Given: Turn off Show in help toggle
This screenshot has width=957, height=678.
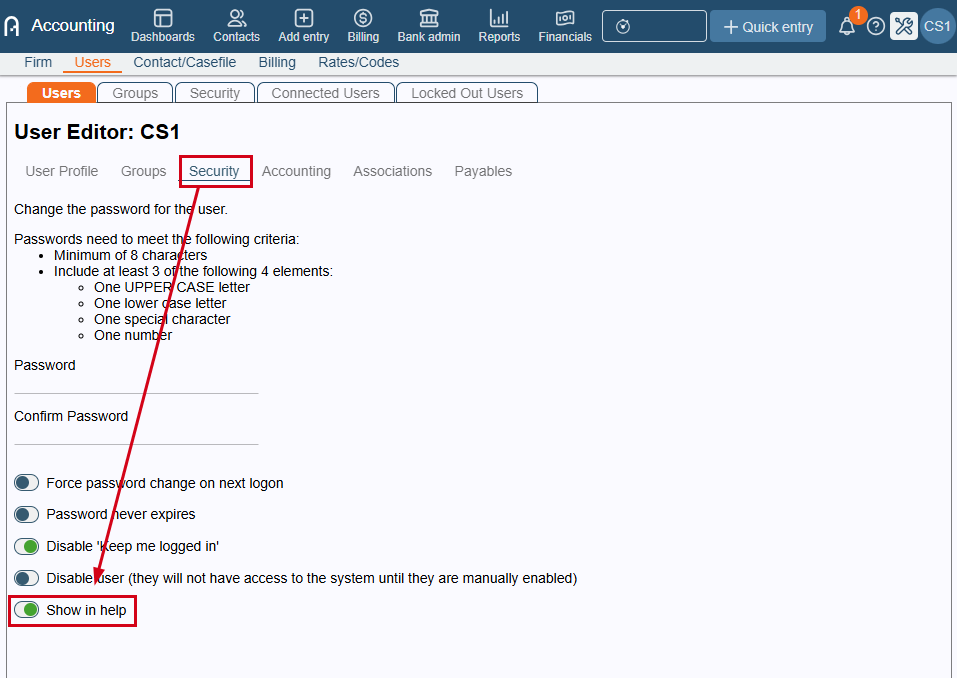Looking at the screenshot, I should pyautogui.click(x=26, y=610).
